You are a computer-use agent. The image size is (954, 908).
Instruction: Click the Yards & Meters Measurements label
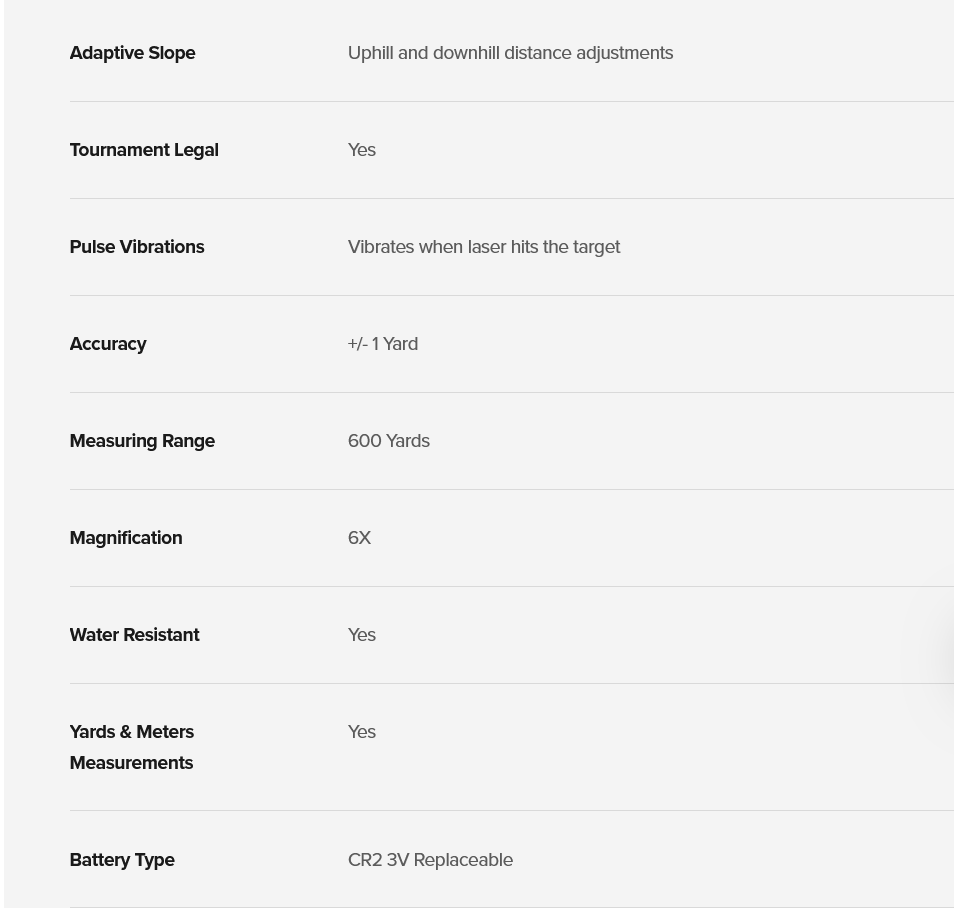(x=132, y=747)
